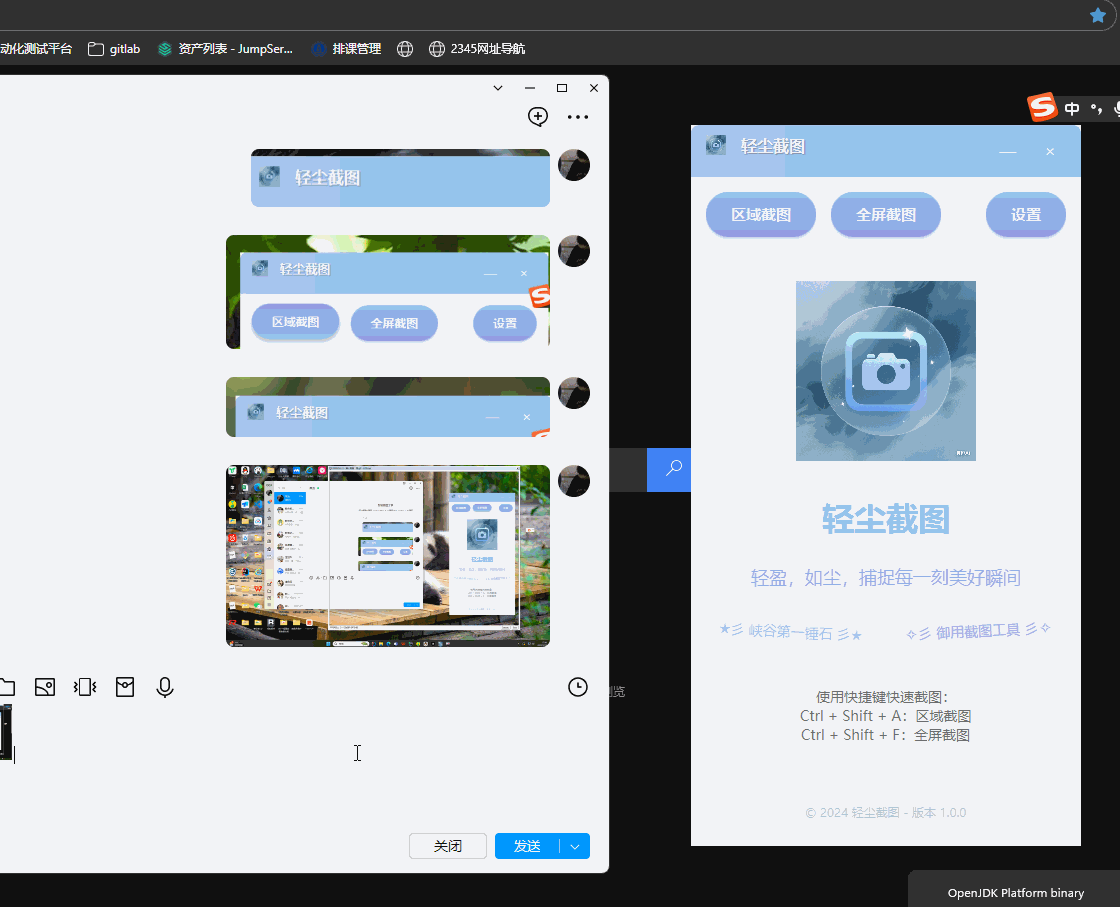The image size is (1120, 907).
Task: Click the 关闭 button in chat window
Action: click(x=448, y=846)
